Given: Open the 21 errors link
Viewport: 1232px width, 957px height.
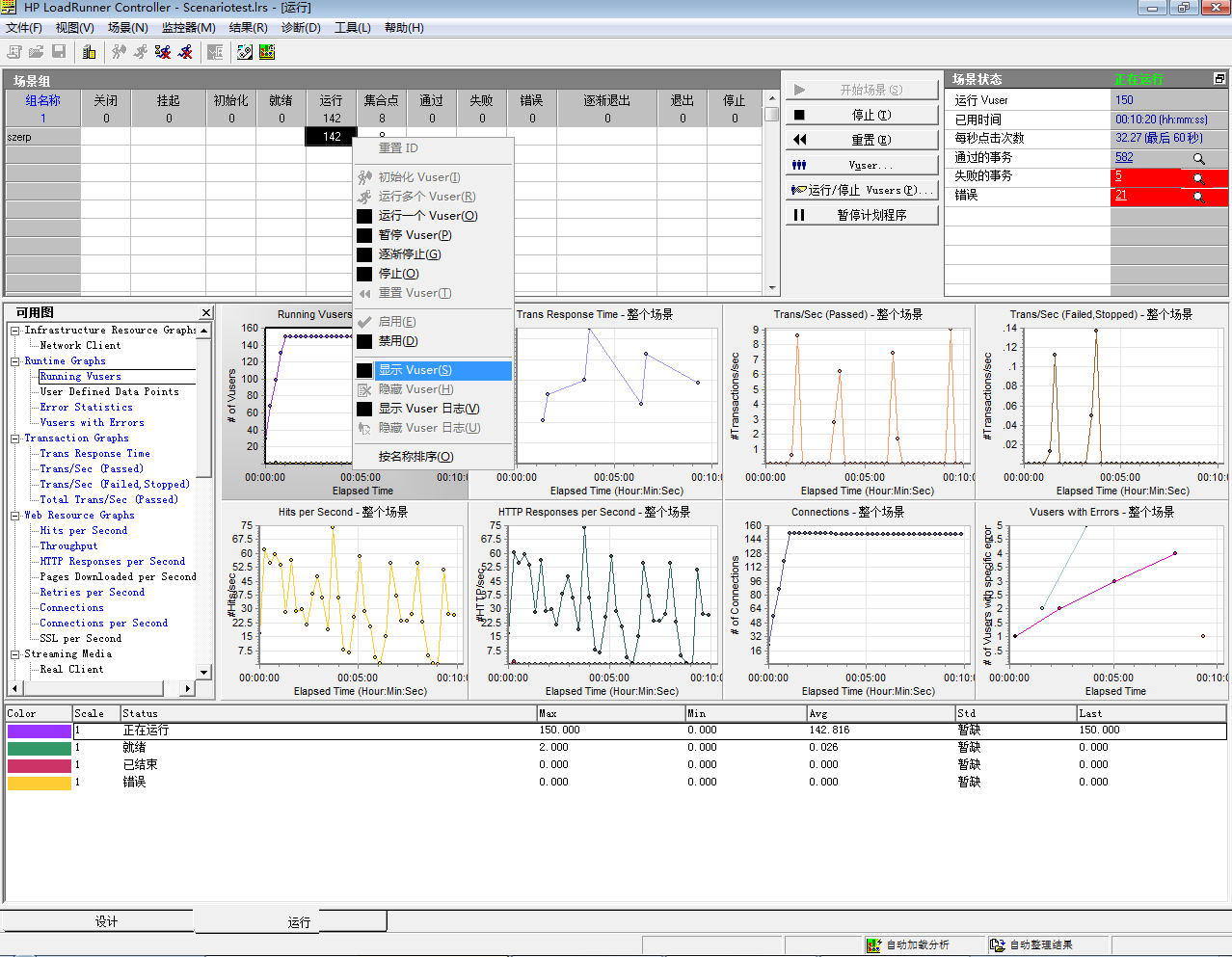Looking at the screenshot, I should 1120,195.
